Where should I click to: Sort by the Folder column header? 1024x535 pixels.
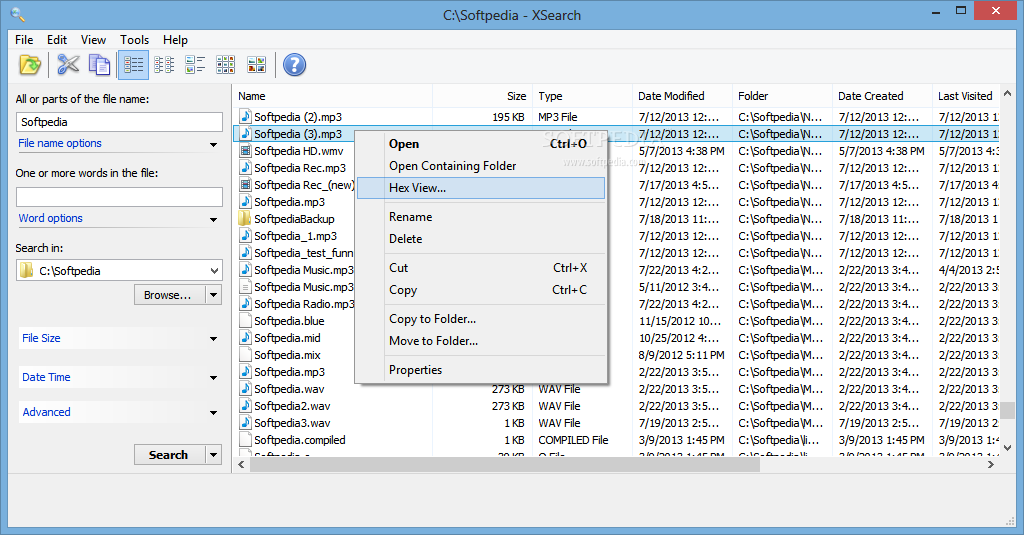coord(782,96)
